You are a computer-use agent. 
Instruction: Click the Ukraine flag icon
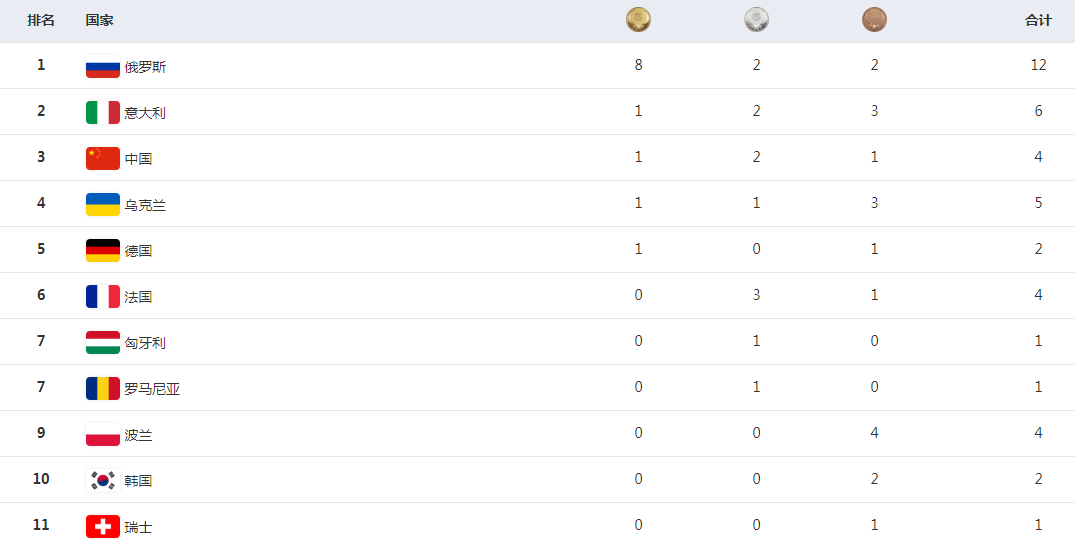click(x=103, y=204)
